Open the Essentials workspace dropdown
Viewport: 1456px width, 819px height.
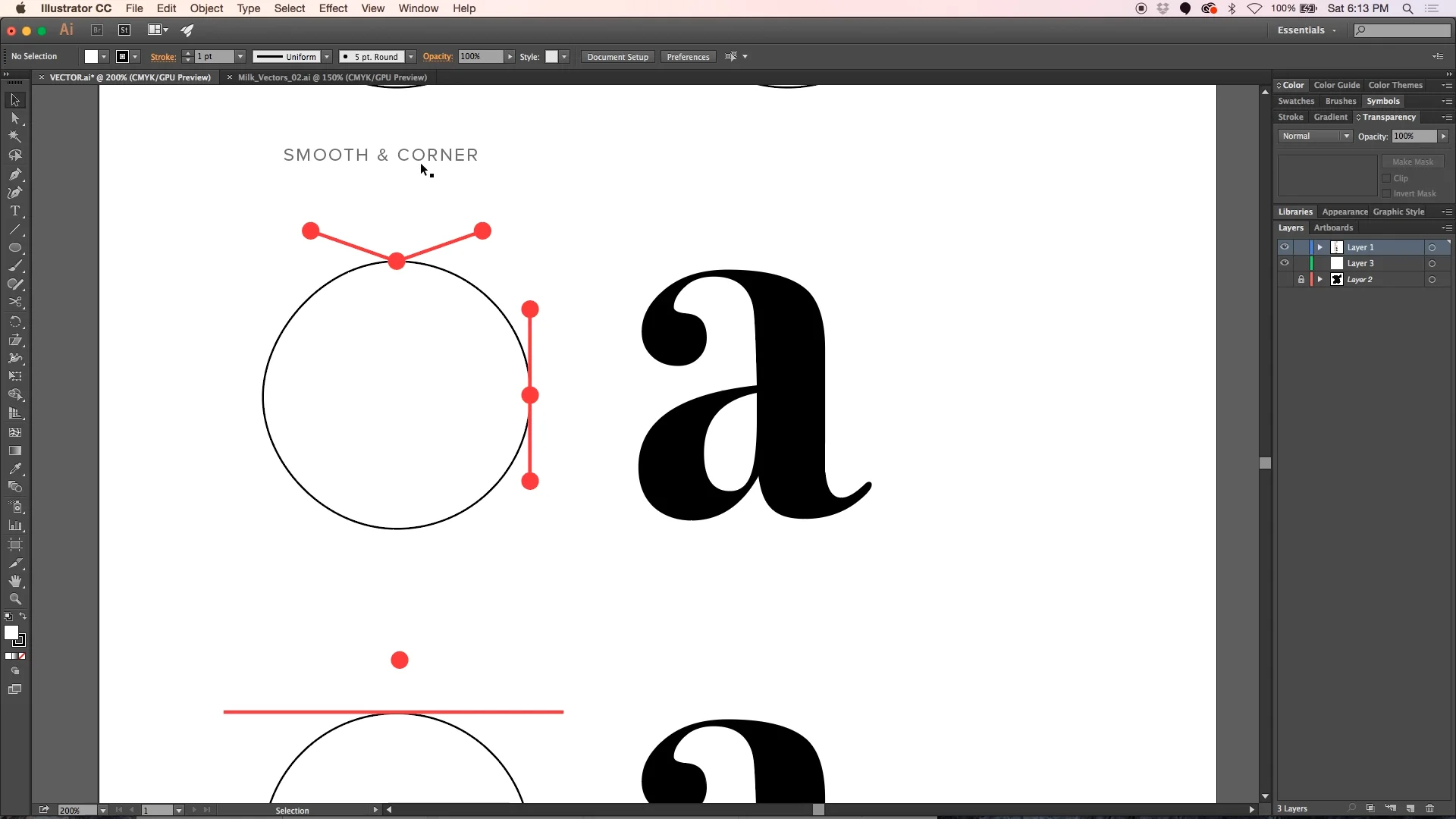(1307, 30)
